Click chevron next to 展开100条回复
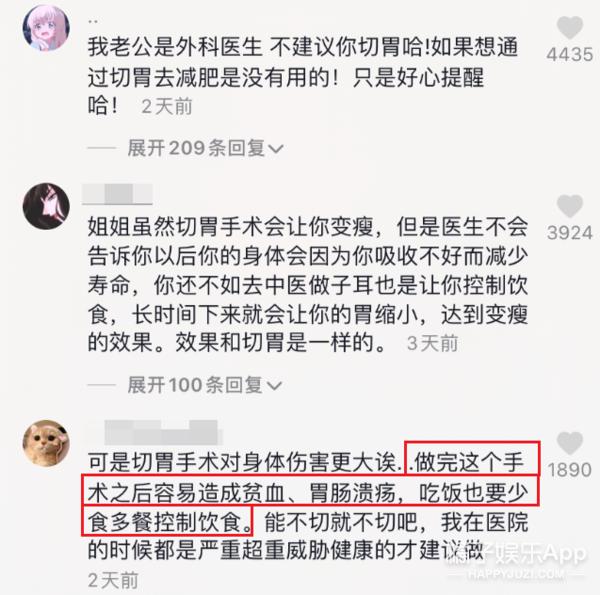The width and height of the screenshot is (600, 595). pos(274,386)
